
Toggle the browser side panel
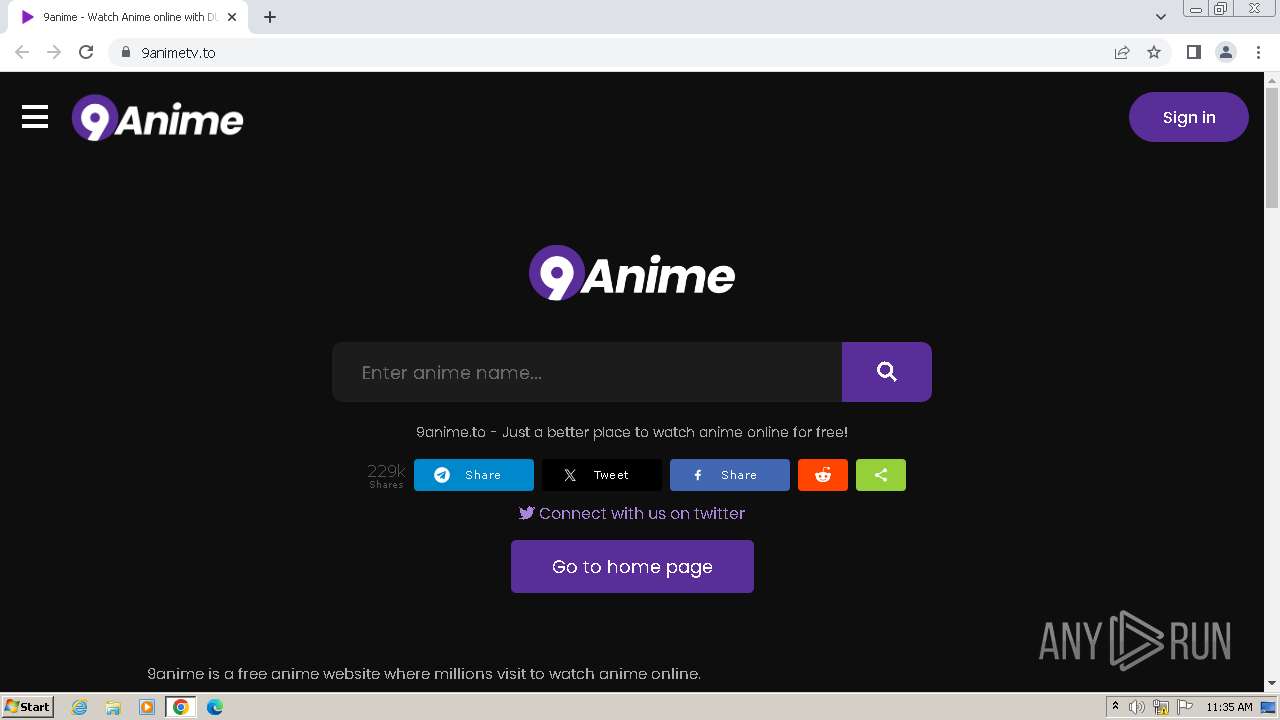coord(1193,52)
